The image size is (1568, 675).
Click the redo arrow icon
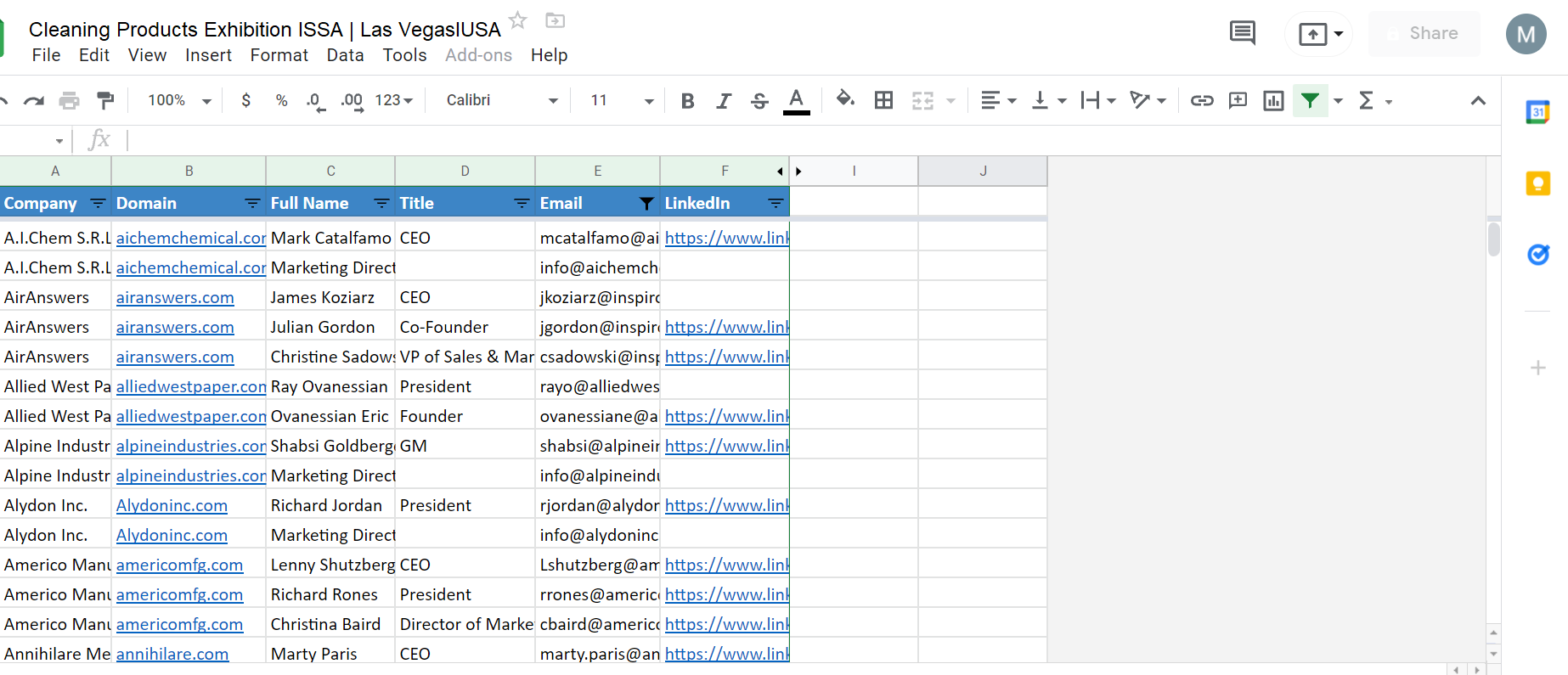(x=34, y=101)
